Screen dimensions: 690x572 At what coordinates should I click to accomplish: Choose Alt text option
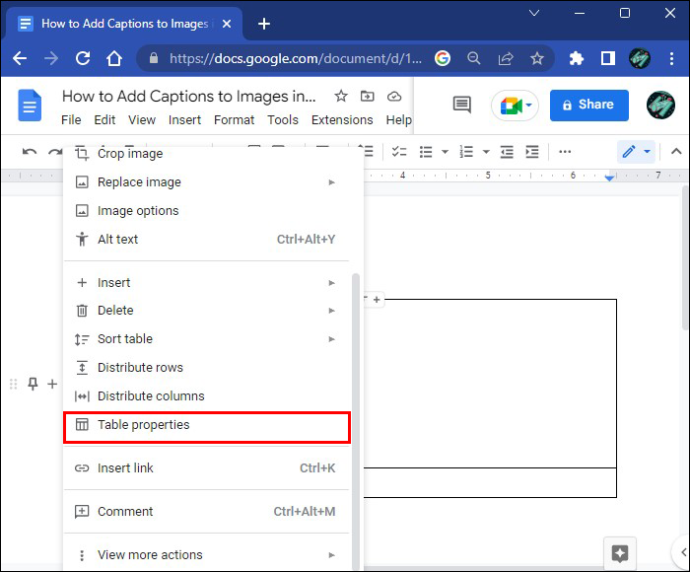click(x=206, y=239)
